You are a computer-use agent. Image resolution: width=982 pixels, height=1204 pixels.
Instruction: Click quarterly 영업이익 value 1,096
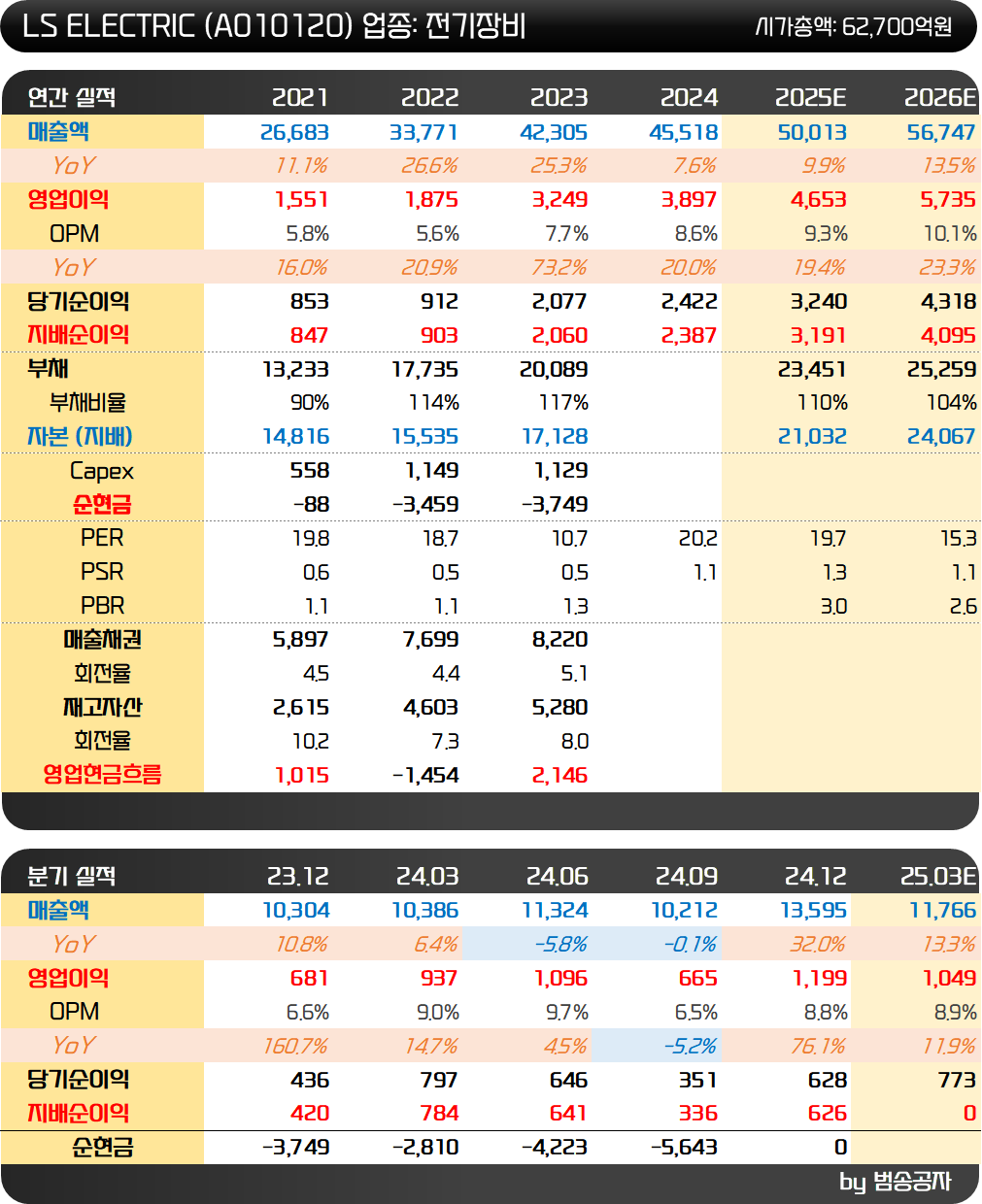561,979
